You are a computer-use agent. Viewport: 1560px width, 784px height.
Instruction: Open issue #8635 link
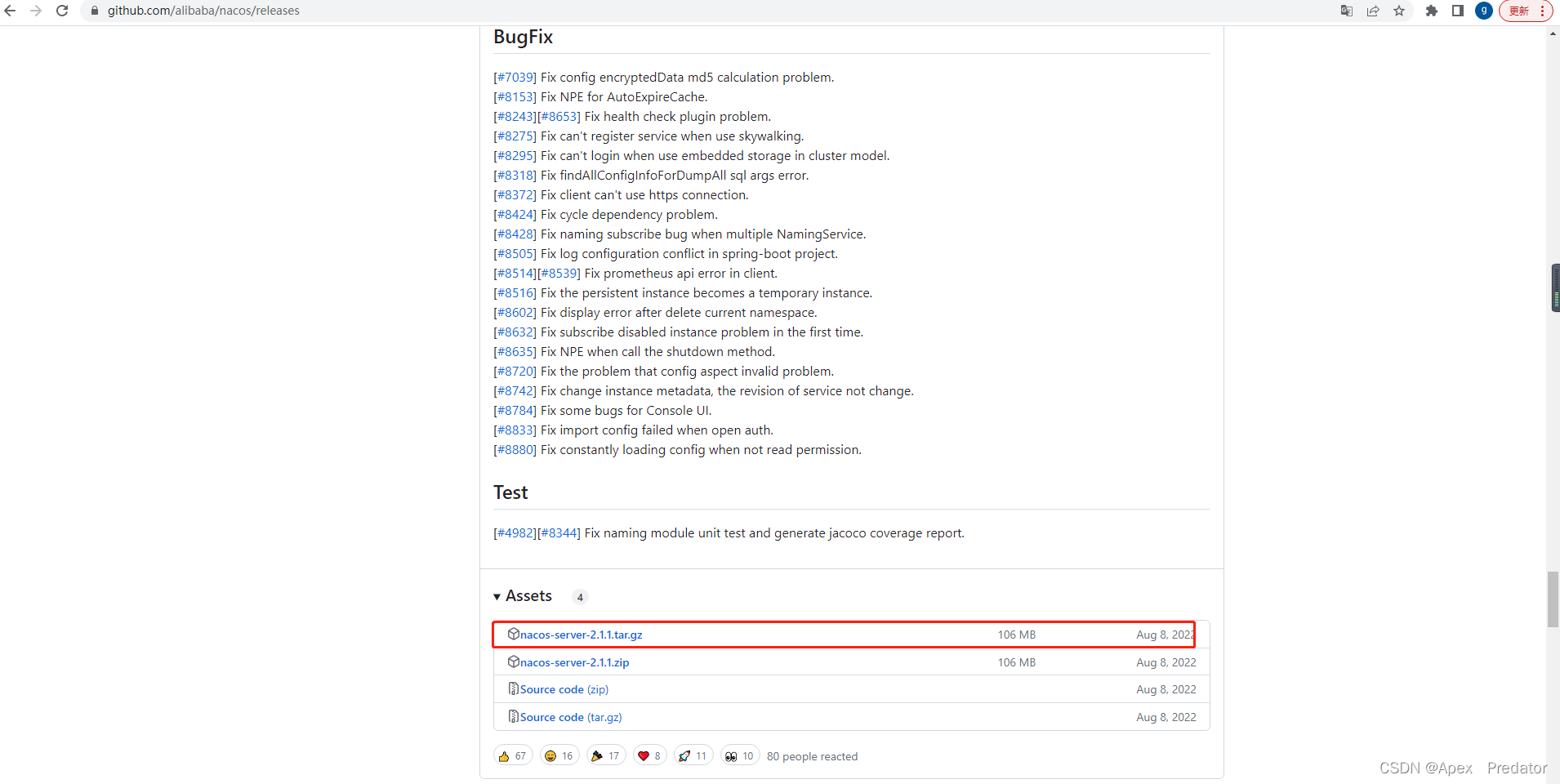pos(515,352)
